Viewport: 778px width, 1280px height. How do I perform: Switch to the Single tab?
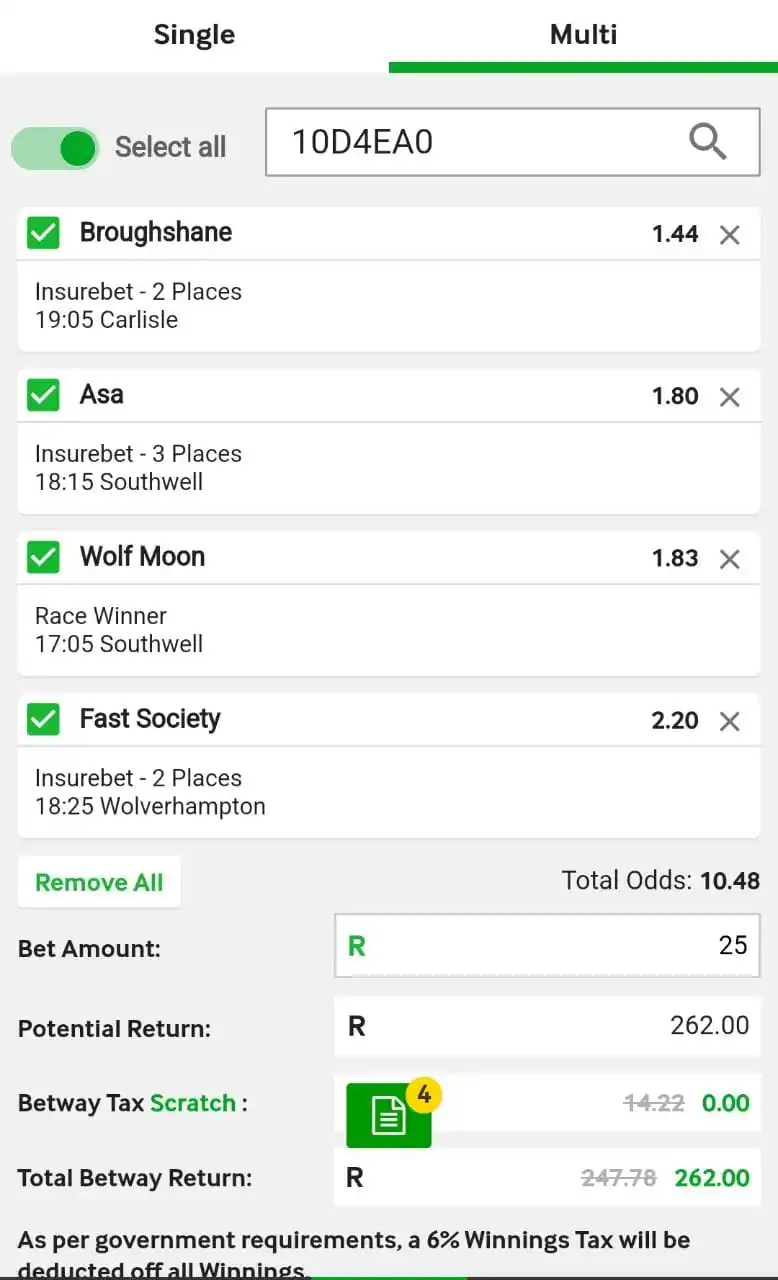point(194,35)
